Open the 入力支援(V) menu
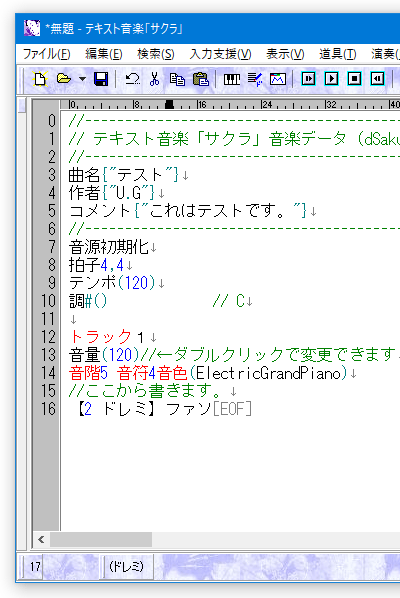The height and width of the screenshot is (598, 400). [x=220, y=54]
